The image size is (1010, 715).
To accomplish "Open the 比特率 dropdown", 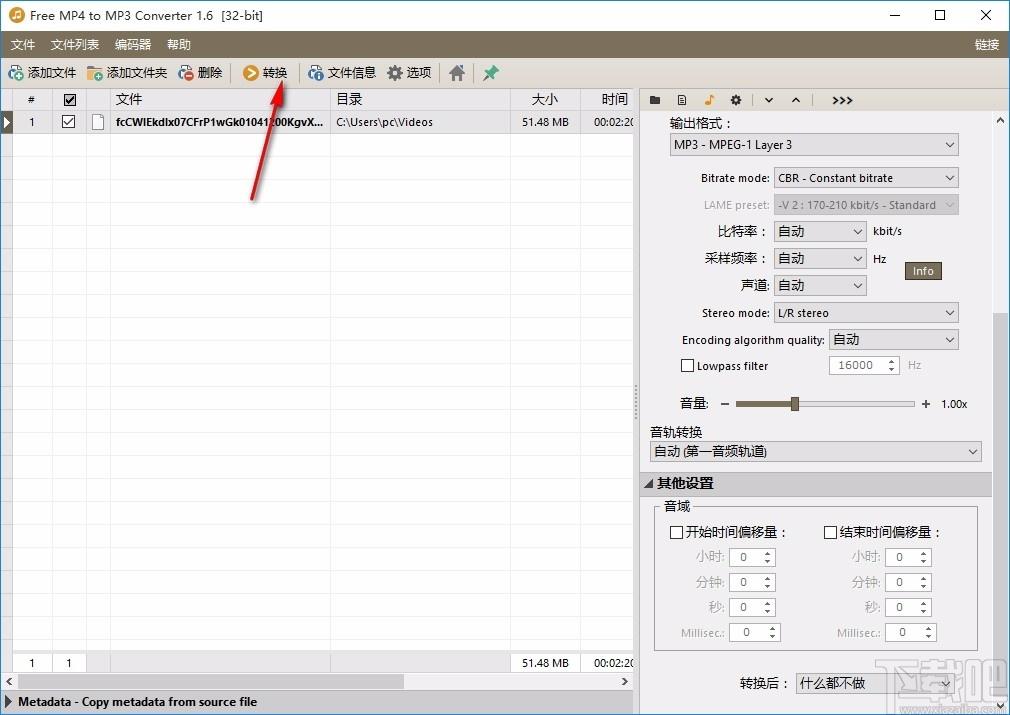I will (820, 231).
